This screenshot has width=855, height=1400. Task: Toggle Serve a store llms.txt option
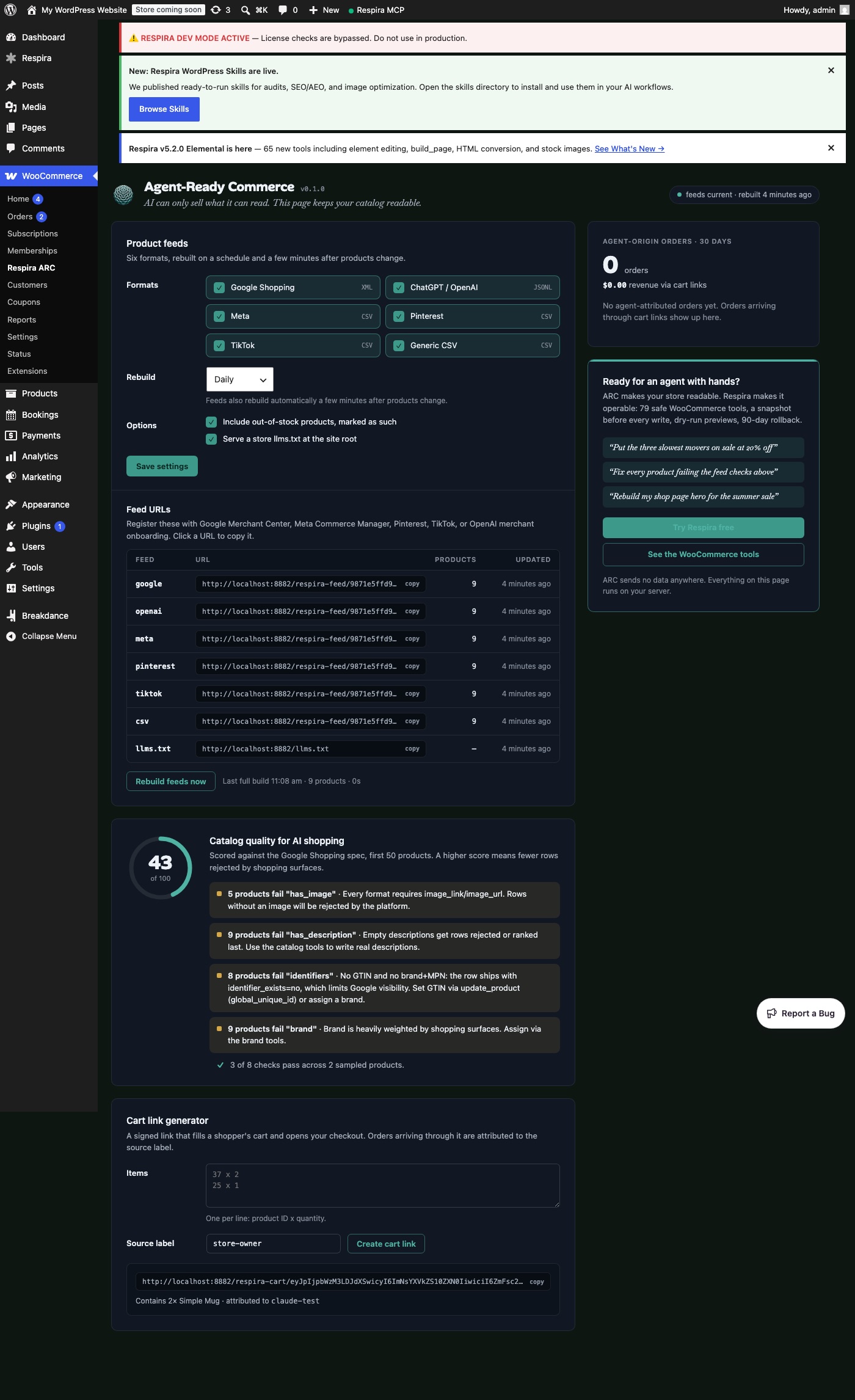coord(211,439)
